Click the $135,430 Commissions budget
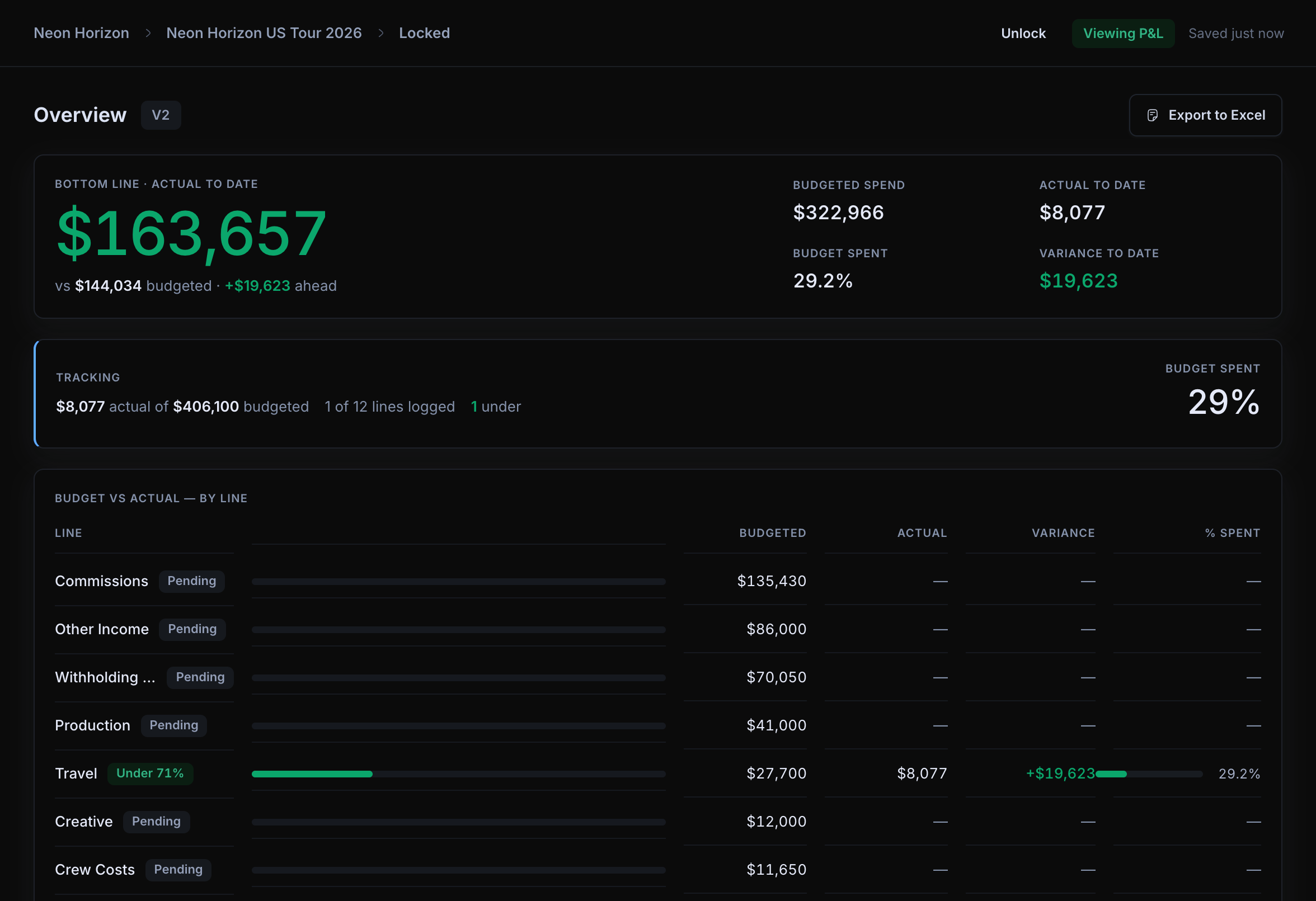Image resolution: width=1316 pixels, height=901 pixels. coord(771,581)
